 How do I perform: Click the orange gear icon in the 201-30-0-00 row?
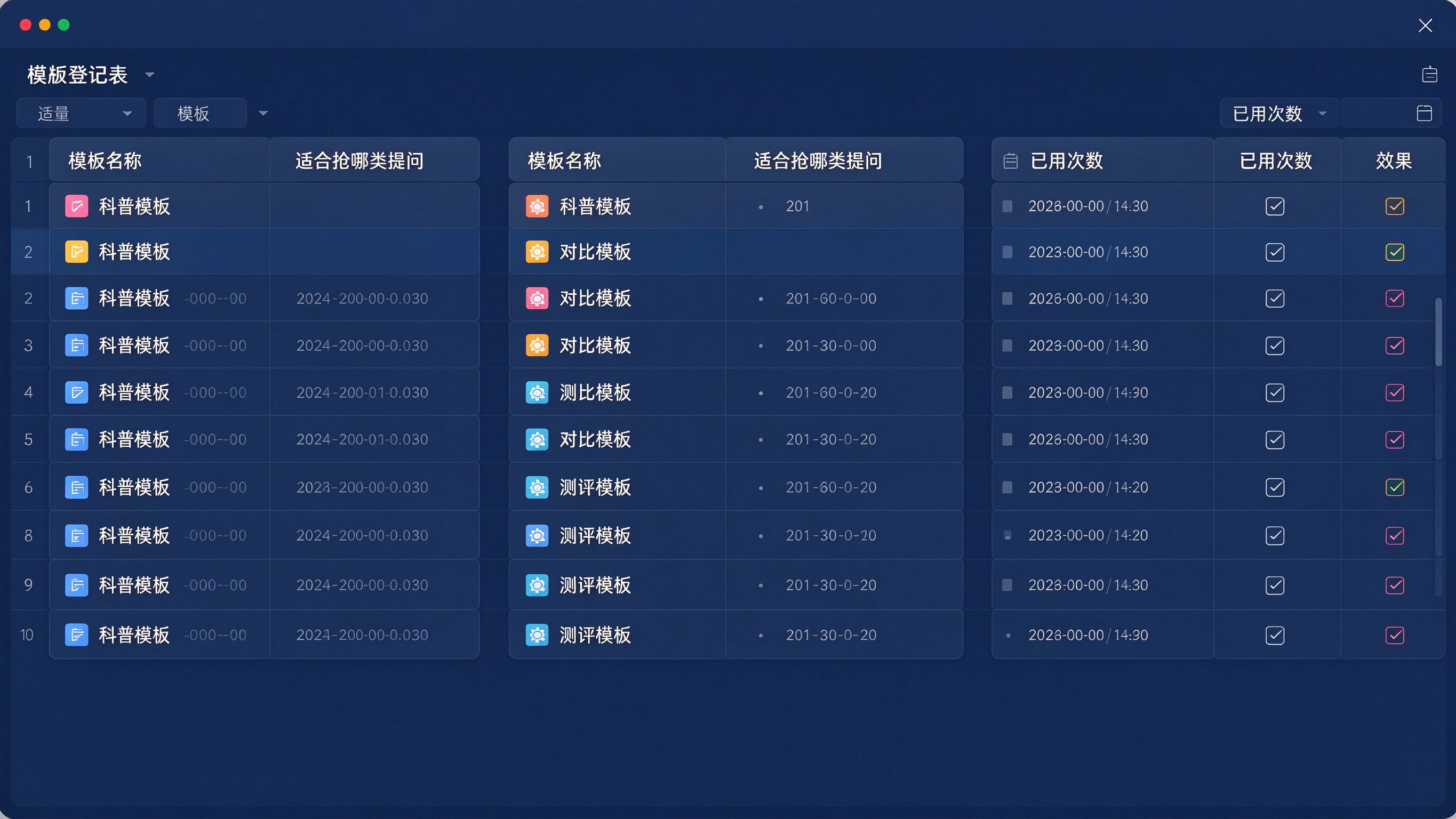(537, 345)
